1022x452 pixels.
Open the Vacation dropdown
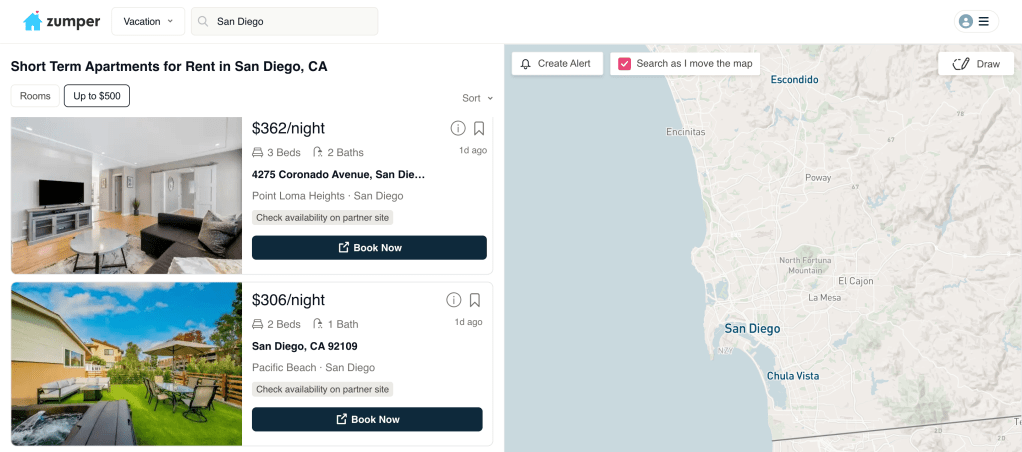(147, 21)
